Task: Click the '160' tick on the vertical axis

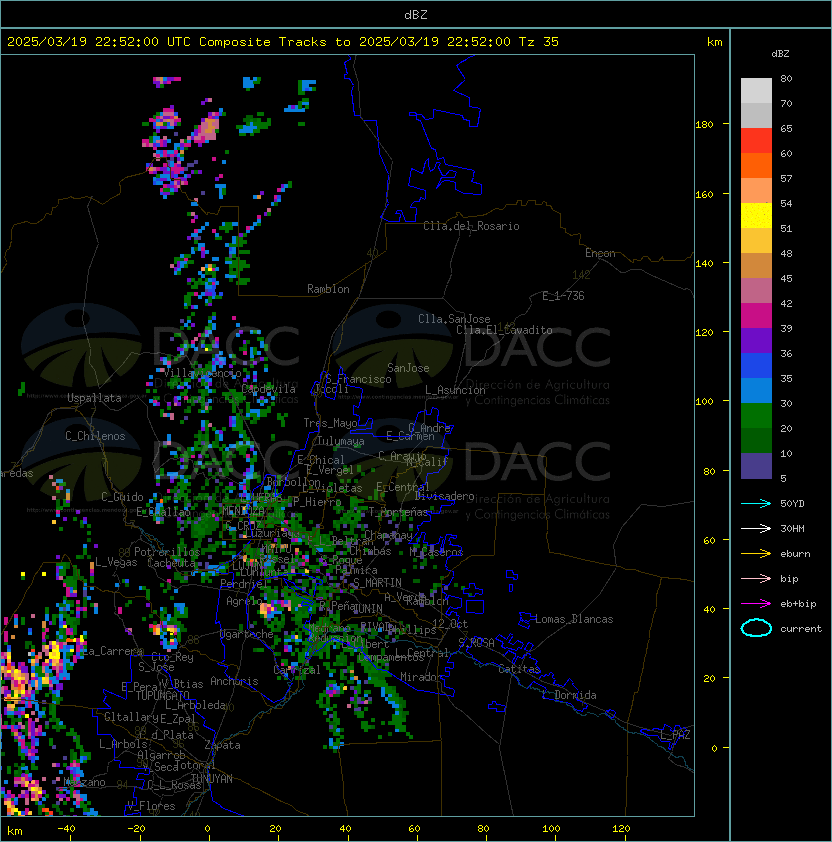Action: (704, 194)
